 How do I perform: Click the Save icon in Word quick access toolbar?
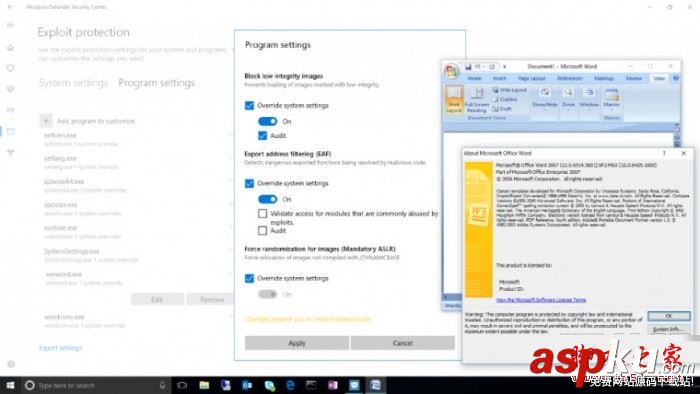[x=468, y=67]
